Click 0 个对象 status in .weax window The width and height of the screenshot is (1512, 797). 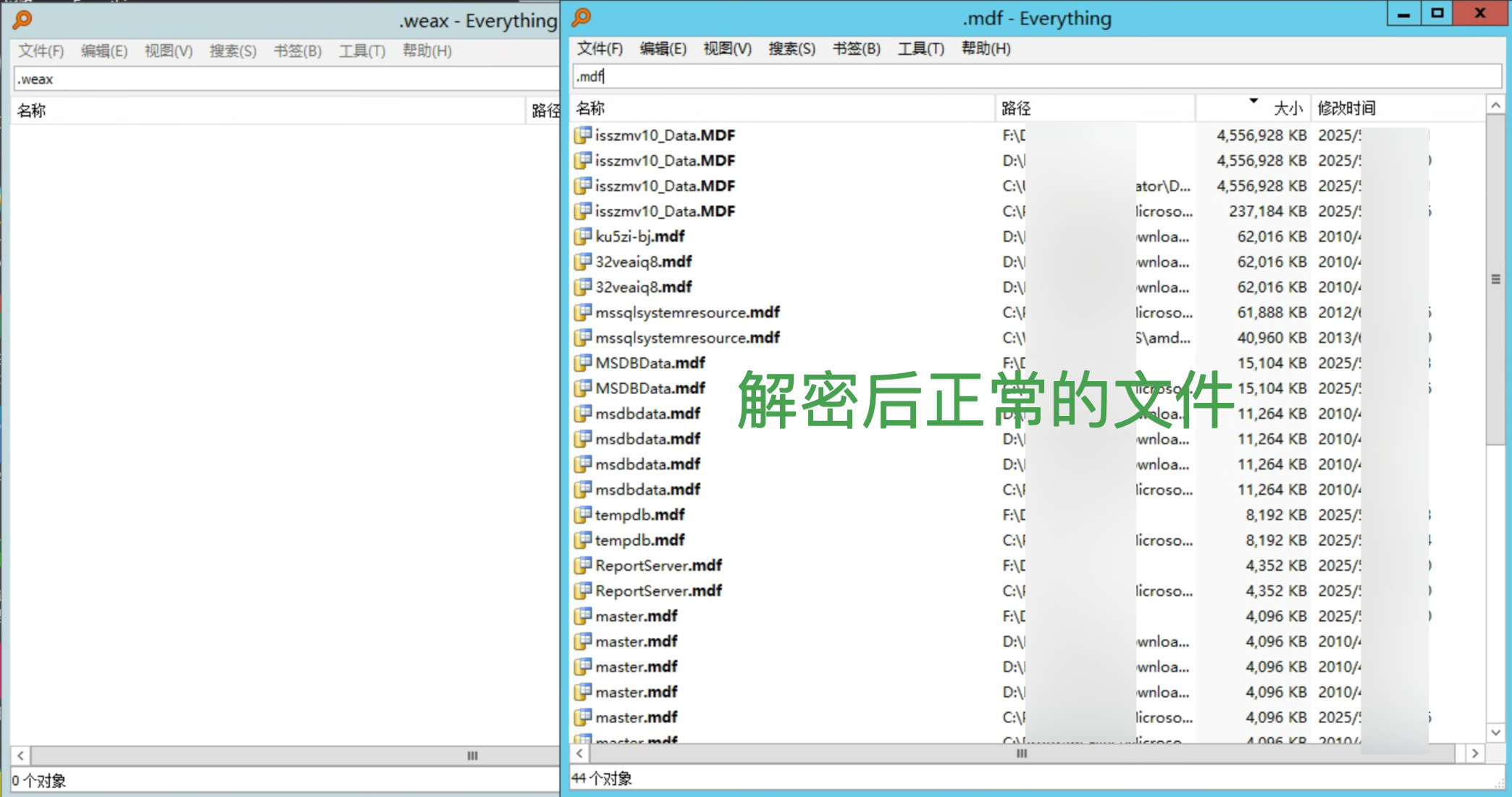[x=38, y=780]
